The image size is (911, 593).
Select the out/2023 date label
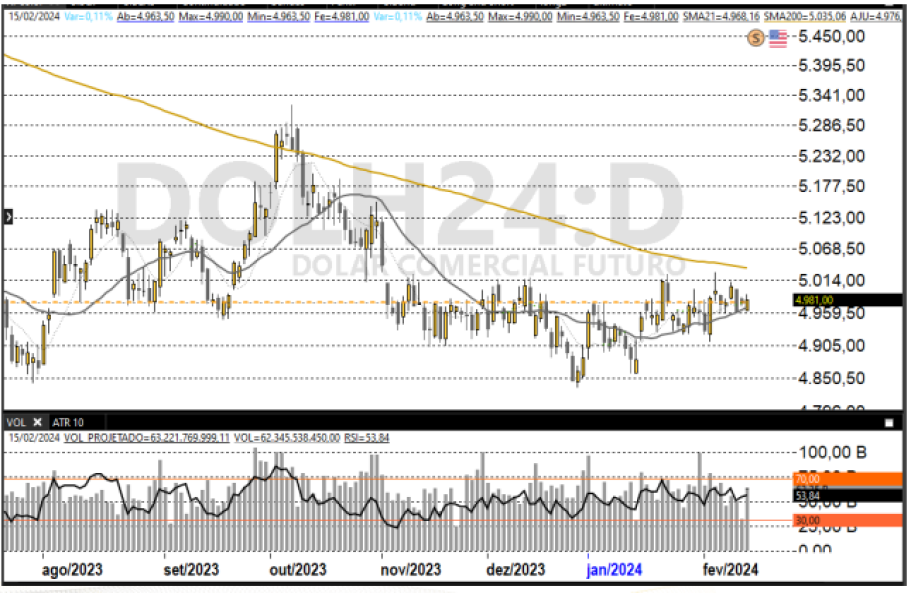pos(297,569)
